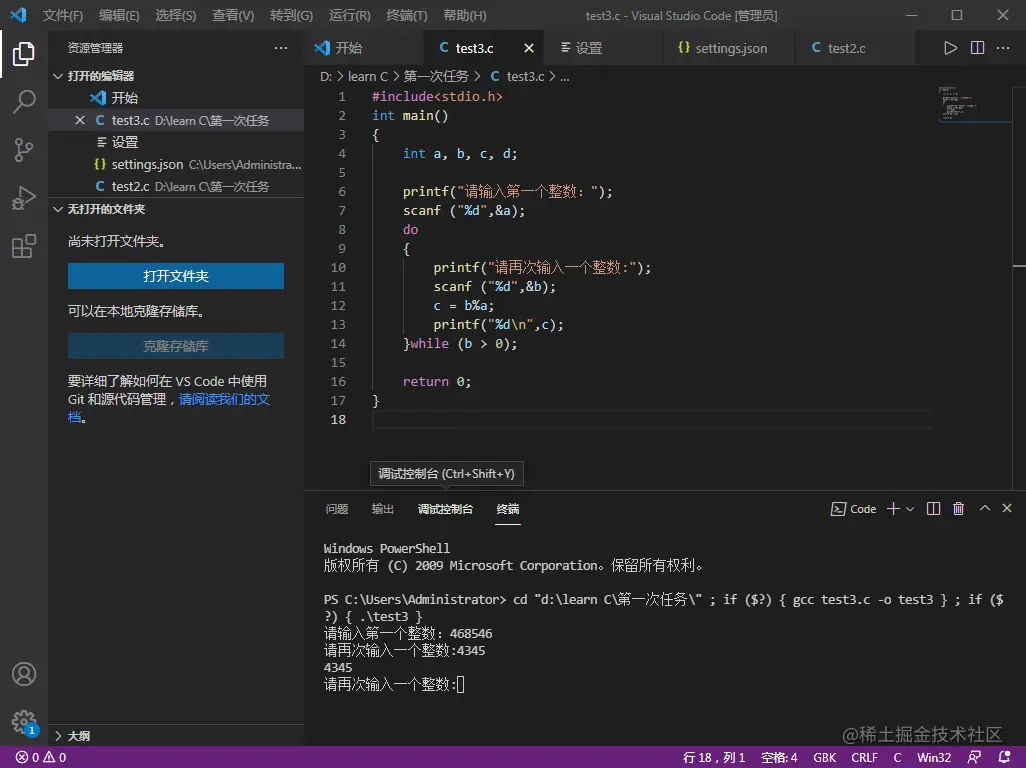Open the 终端(T) menu
This screenshot has width=1026, height=768.
[x=406, y=16]
